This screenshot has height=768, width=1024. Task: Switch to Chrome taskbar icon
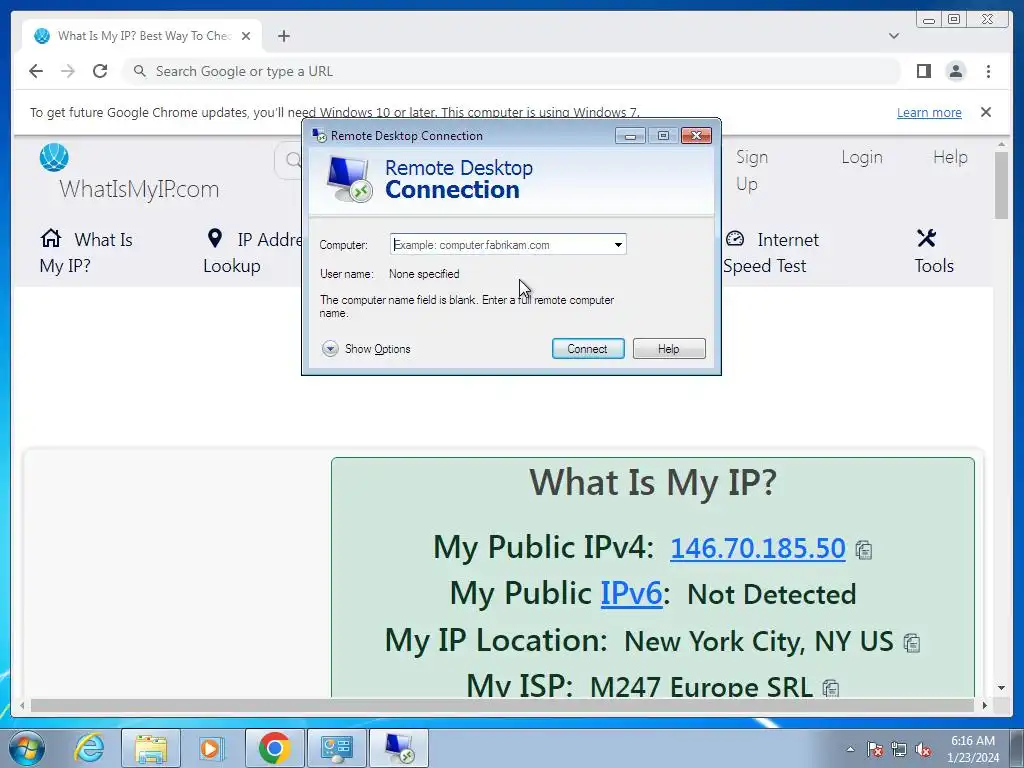coord(274,748)
